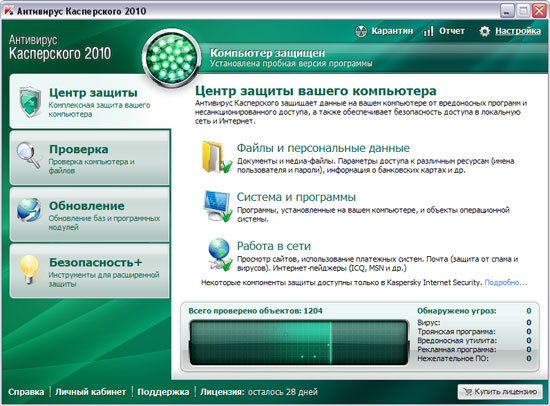Switch to the Обновление tab
Screen dimensions: 550x406
click(x=90, y=214)
